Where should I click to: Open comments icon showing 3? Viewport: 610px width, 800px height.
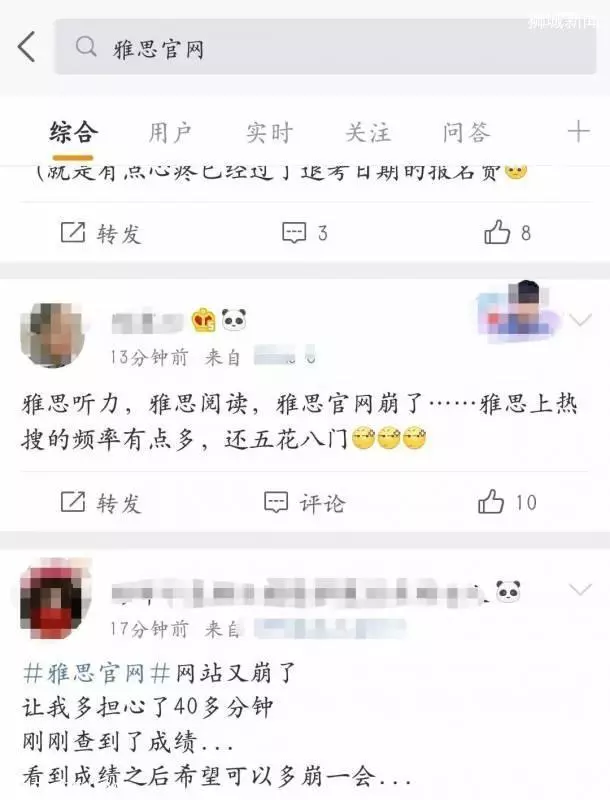(294, 233)
